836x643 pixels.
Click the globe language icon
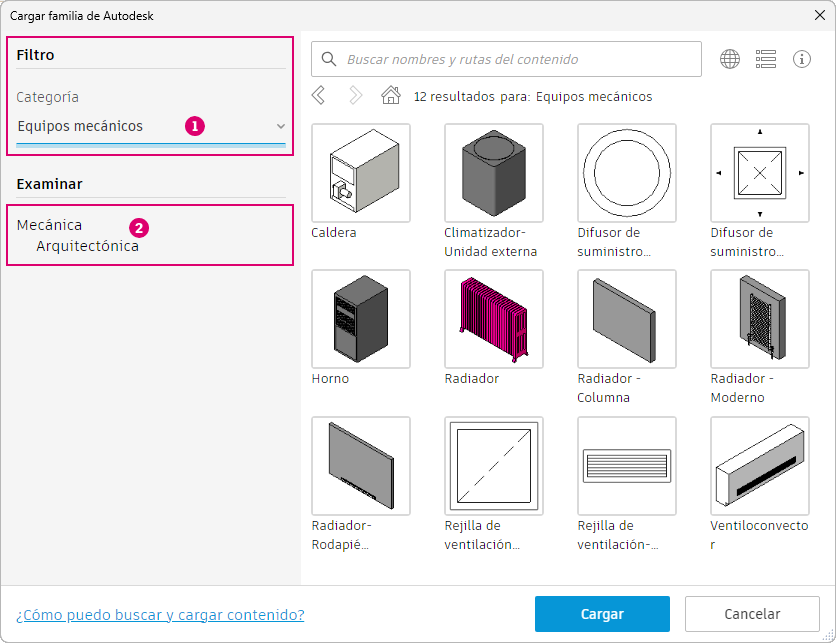pyautogui.click(x=730, y=59)
